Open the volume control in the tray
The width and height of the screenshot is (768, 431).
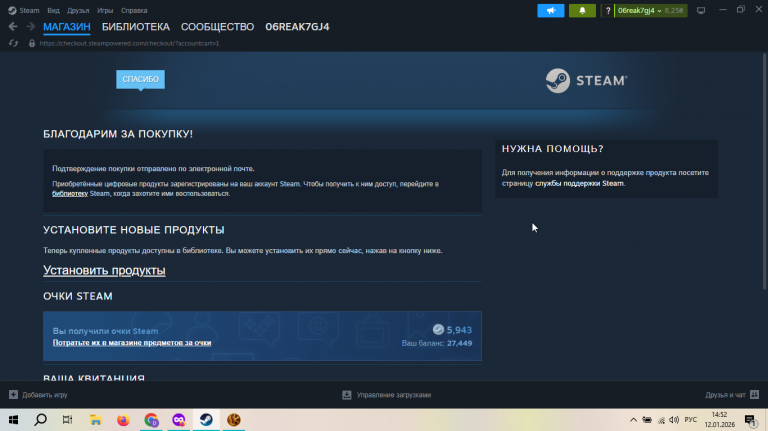(x=674, y=420)
